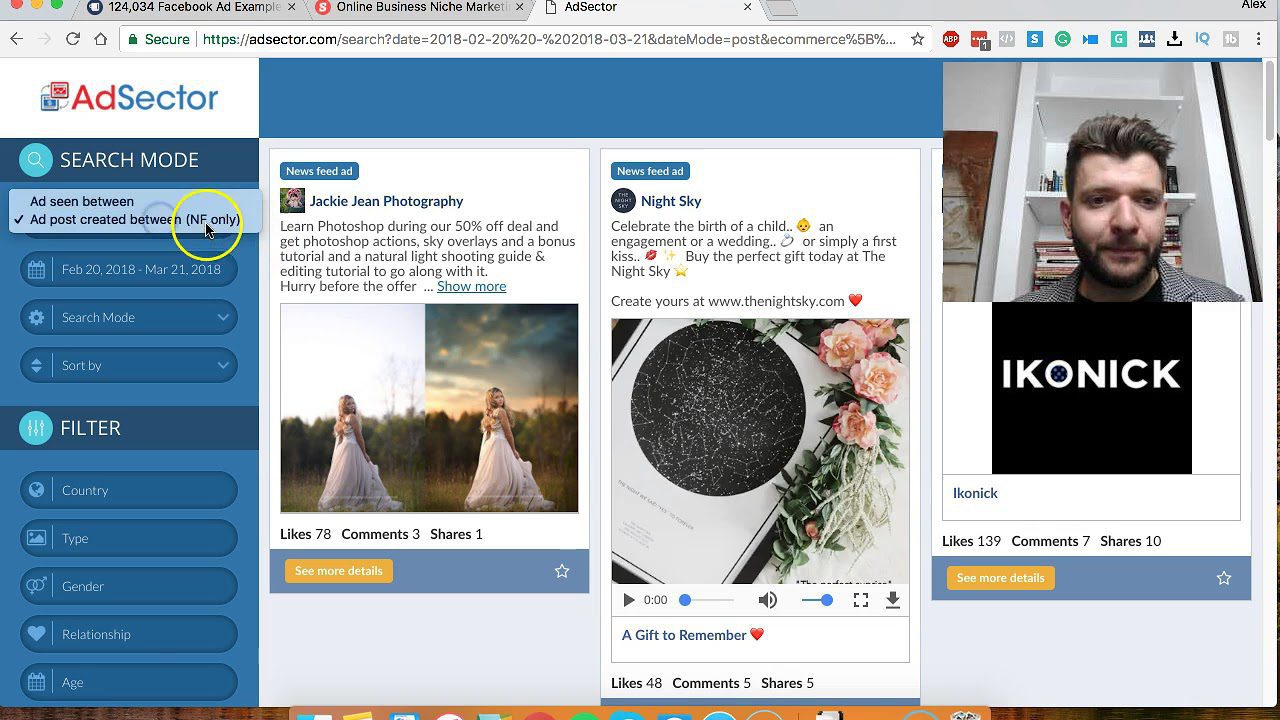Click See more details on Jackie Jean ad
This screenshot has width=1280, height=720.
point(338,571)
